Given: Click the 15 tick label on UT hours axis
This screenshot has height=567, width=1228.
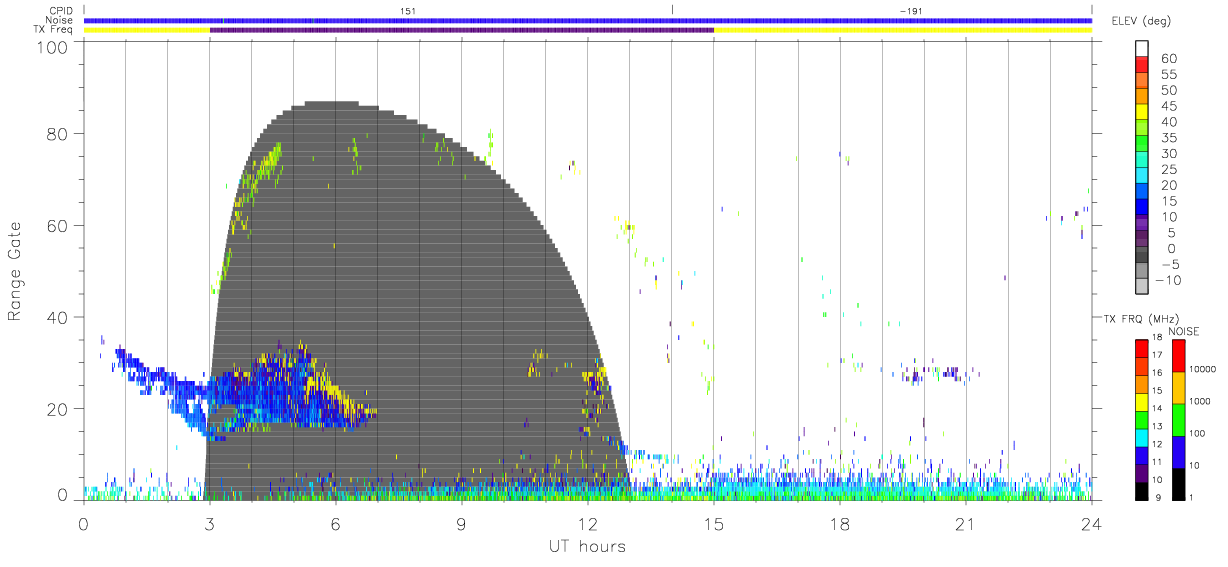Looking at the screenshot, I should point(714,523).
